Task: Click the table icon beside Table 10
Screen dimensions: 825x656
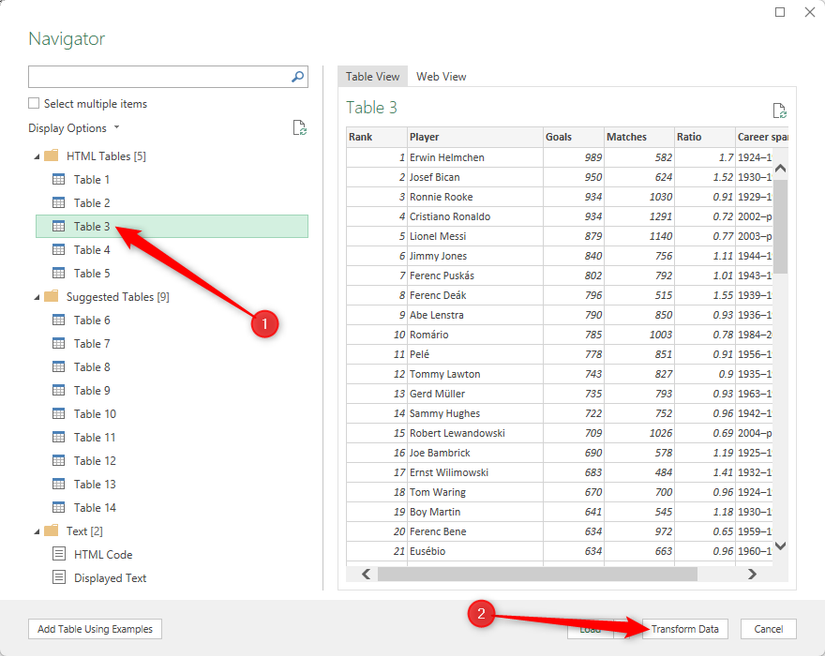Action: (59, 413)
